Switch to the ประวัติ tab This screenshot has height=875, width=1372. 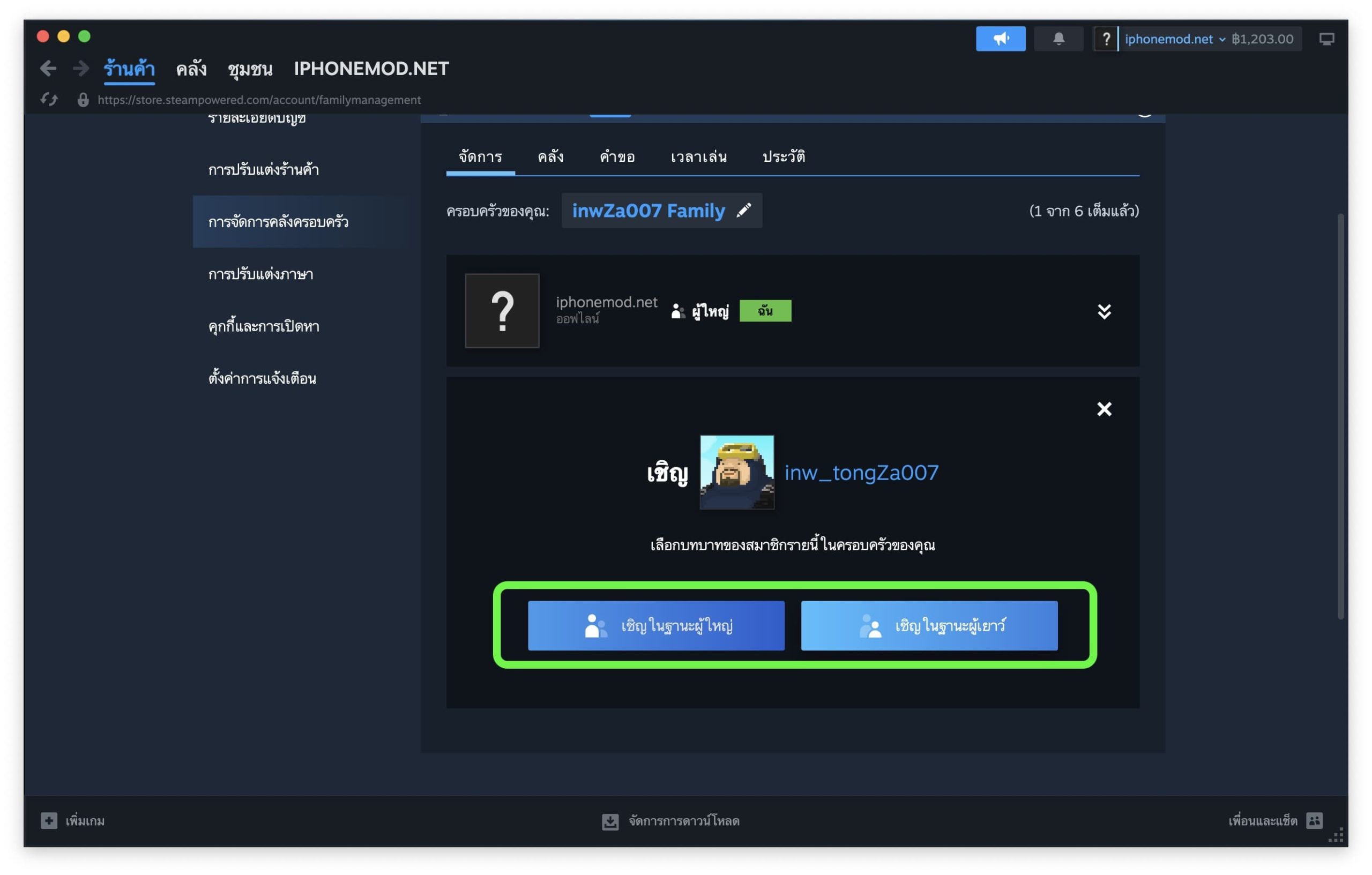tap(784, 156)
